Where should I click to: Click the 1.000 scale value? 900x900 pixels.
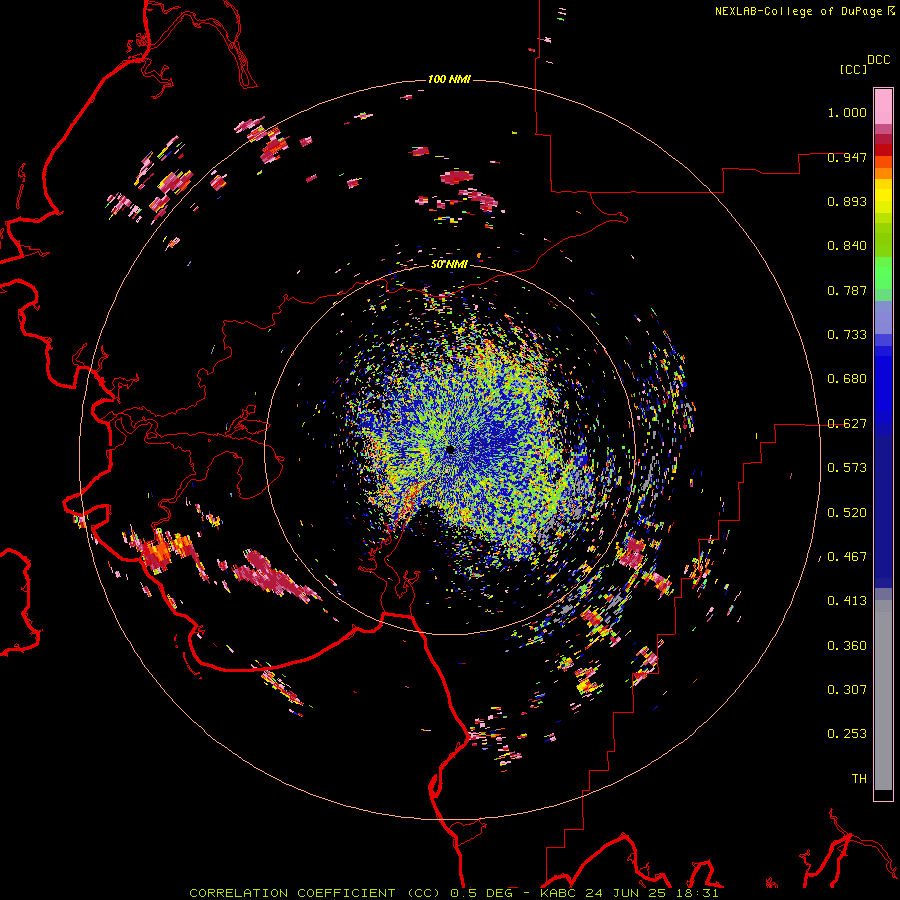[x=847, y=112]
